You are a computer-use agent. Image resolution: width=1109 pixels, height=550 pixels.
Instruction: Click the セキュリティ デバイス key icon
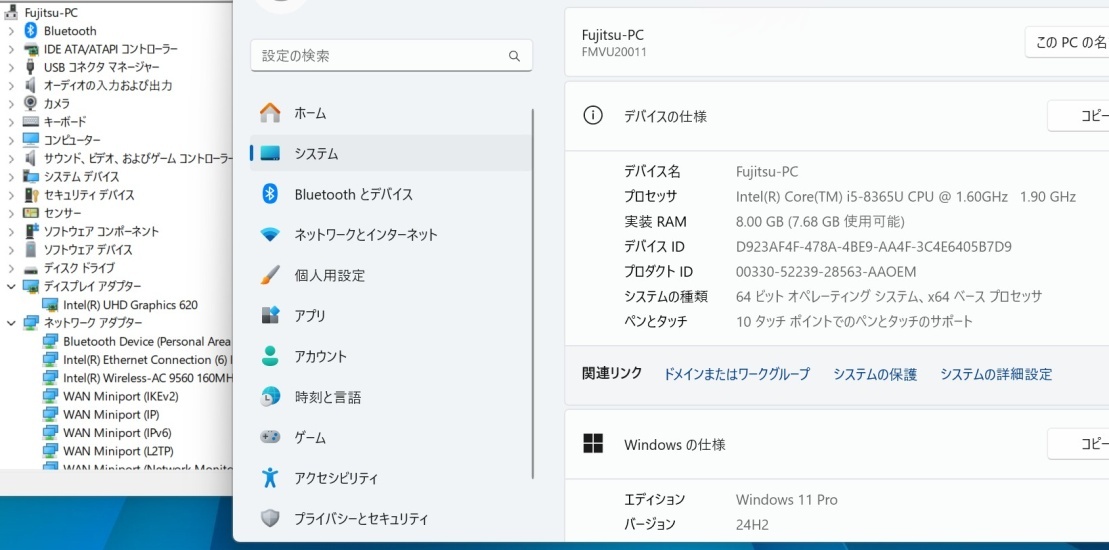coord(30,194)
